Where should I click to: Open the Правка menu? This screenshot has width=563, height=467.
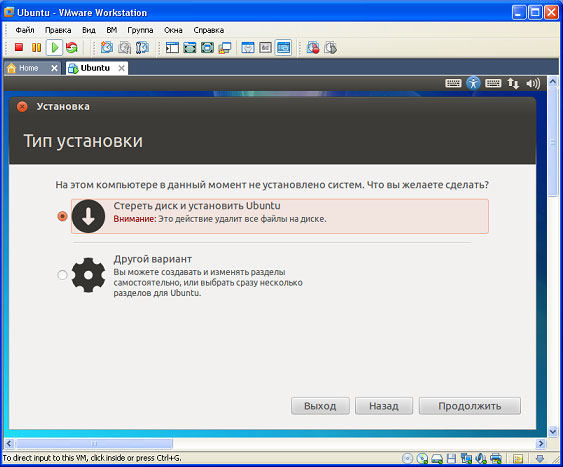58,30
